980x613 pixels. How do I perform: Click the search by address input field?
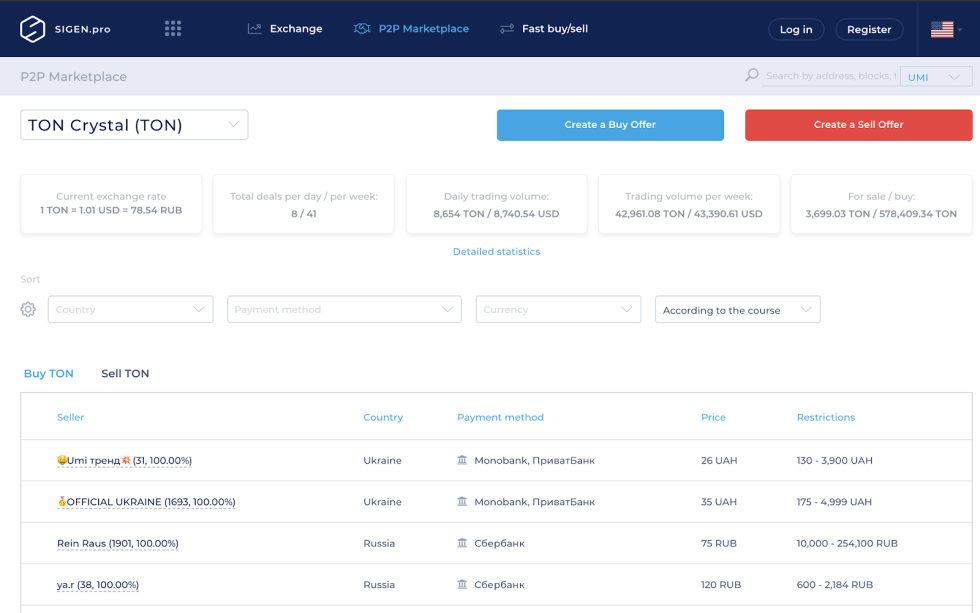click(x=830, y=76)
